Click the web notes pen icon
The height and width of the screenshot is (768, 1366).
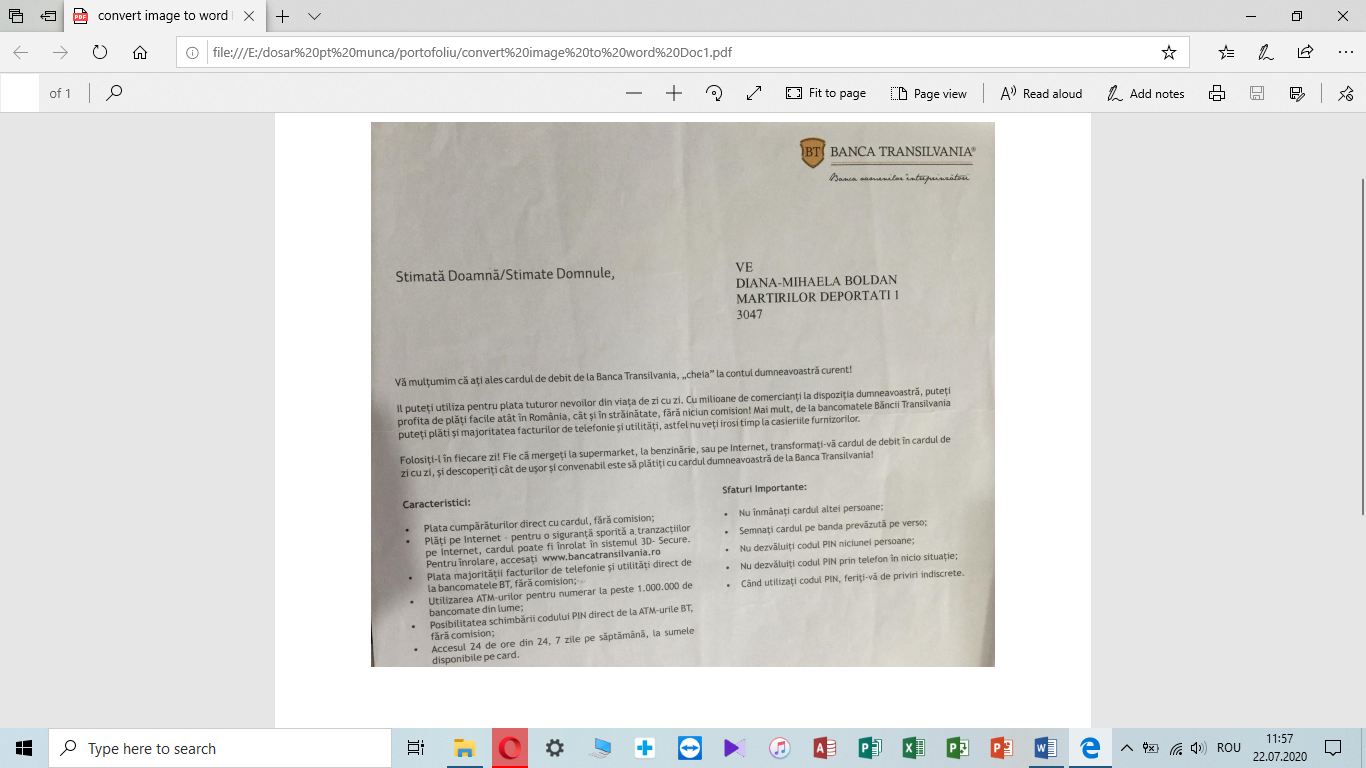[1265, 52]
